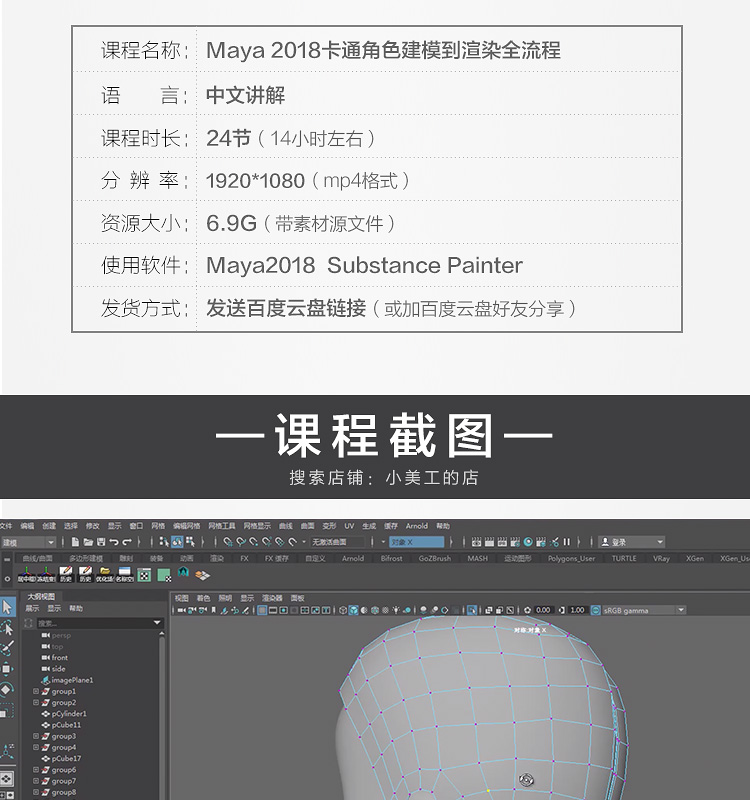The image size is (750, 800).
Task: Expand group3 in the outliner
Action: click(x=36, y=736)
